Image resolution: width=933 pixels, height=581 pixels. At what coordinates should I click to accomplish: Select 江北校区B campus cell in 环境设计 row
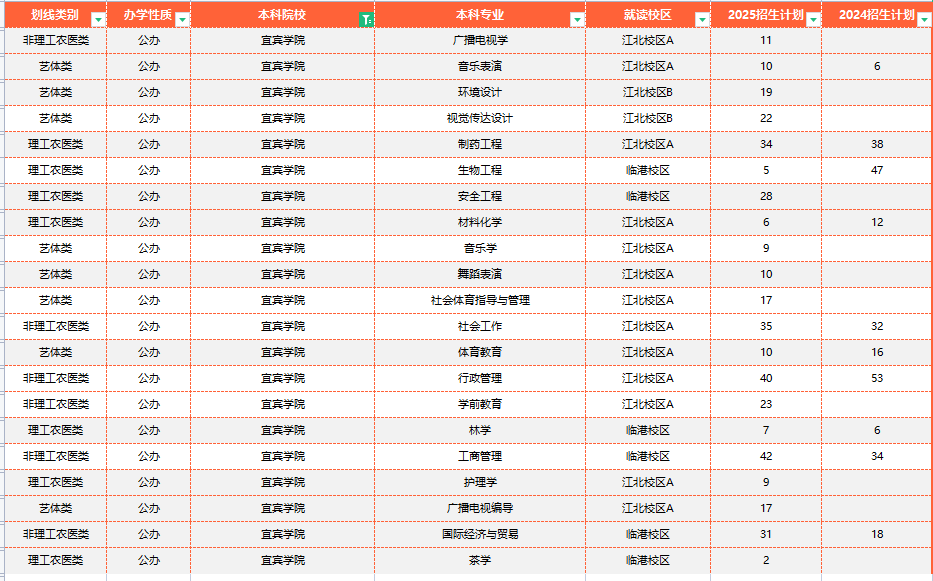click(x=648, y=92)
